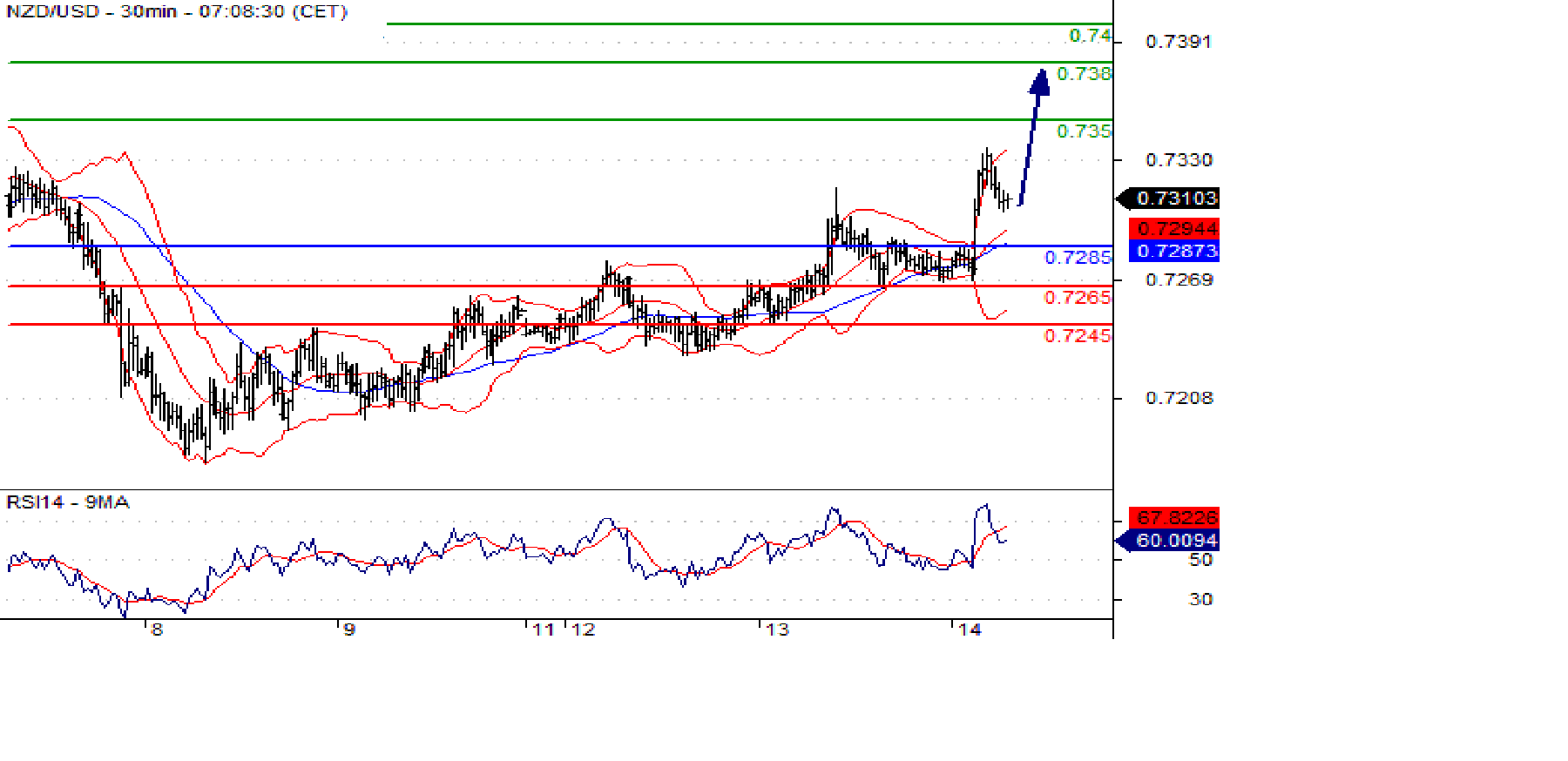Click the 0.7285 pivot level label
The width and height of the screenshot is (1568, 761).
(1078, 258)
